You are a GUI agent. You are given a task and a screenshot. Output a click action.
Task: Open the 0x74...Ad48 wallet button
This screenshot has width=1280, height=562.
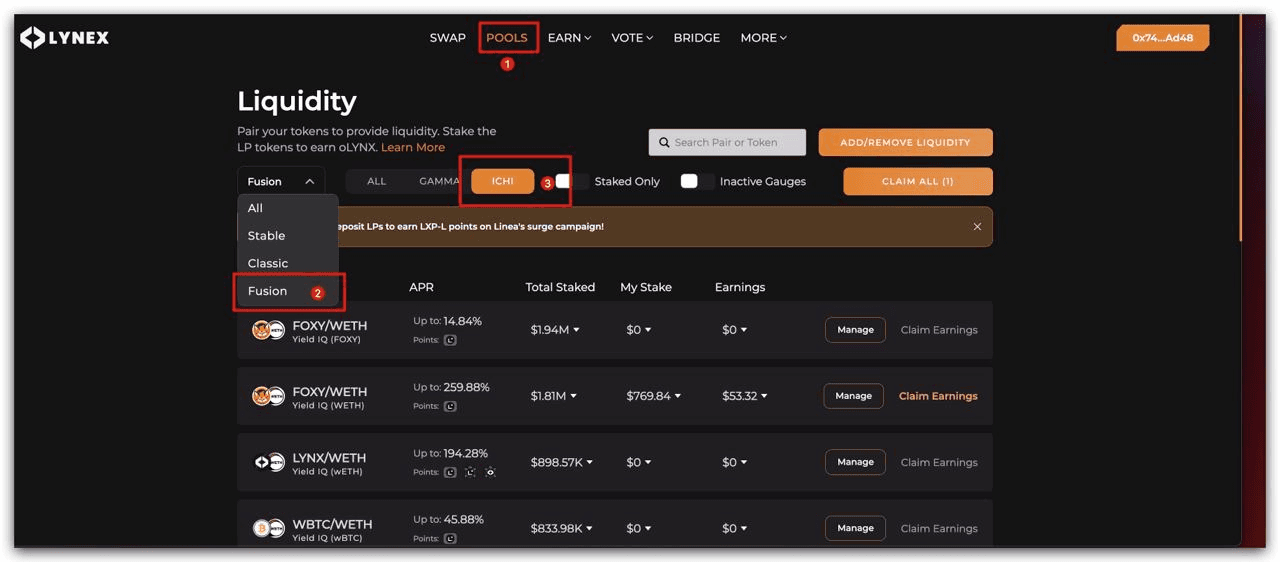1162,38
